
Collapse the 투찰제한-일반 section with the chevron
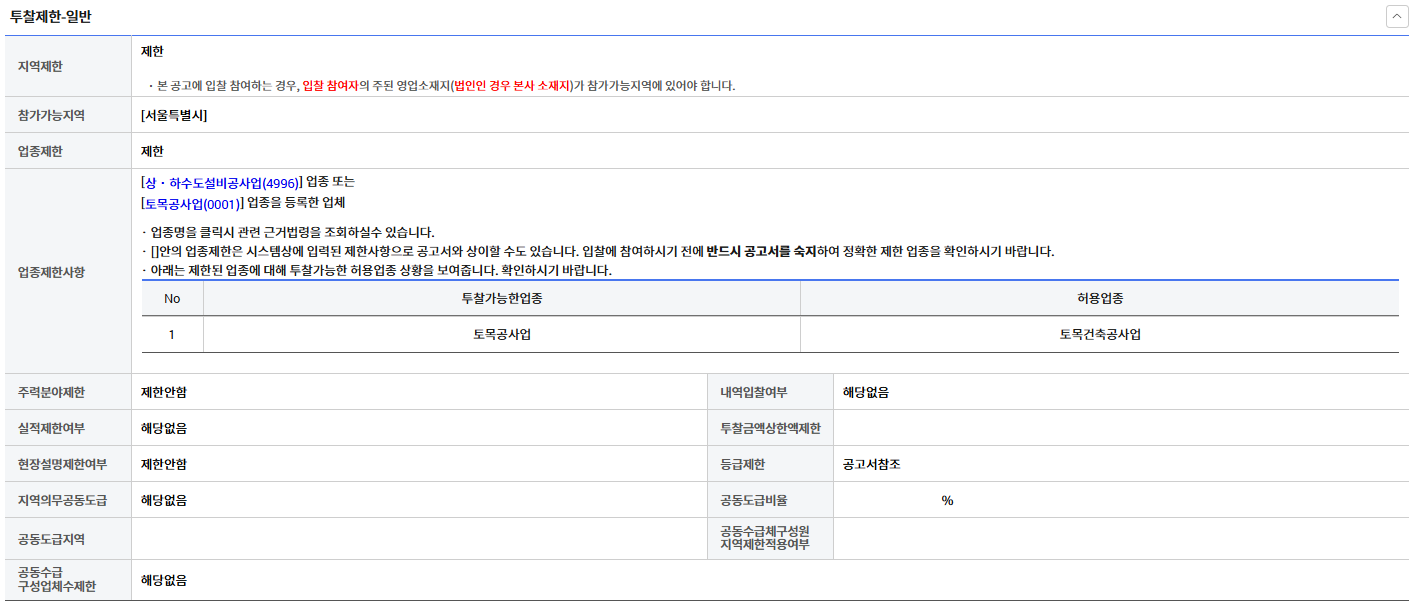1396,16
